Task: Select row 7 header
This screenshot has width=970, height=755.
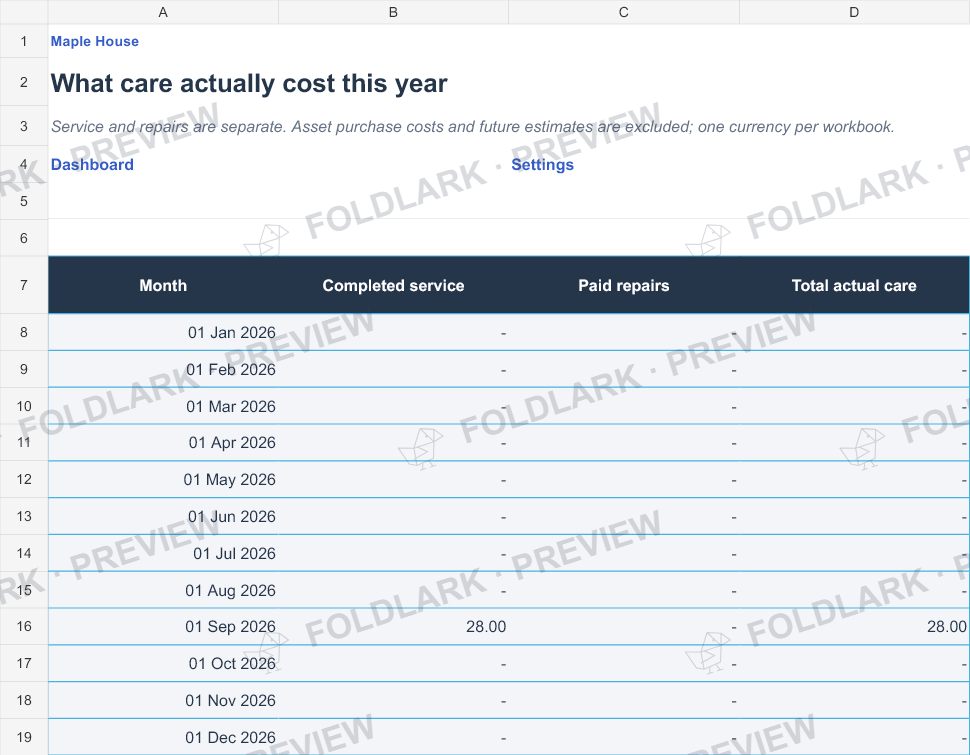Action: pos(24,285)
